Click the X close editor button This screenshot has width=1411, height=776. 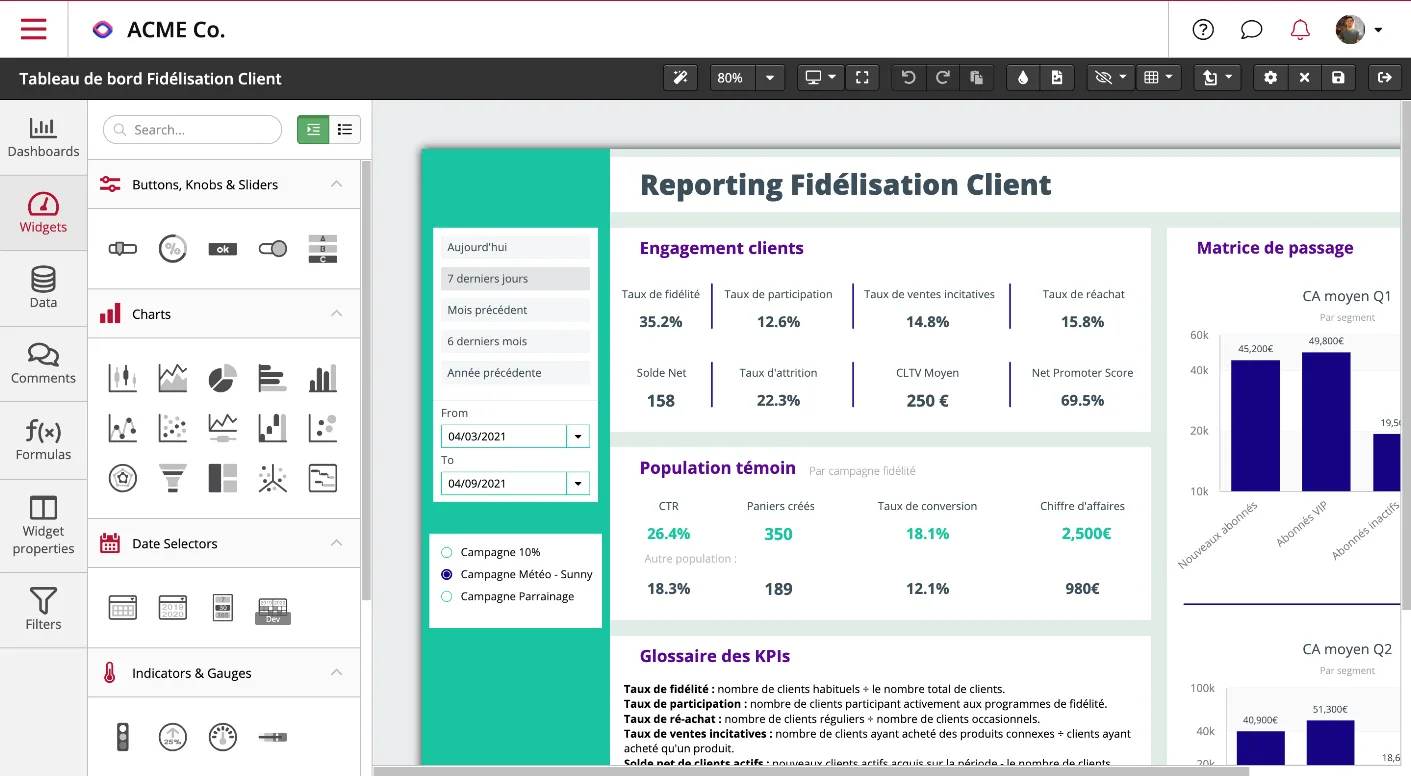coord(1305,78)
